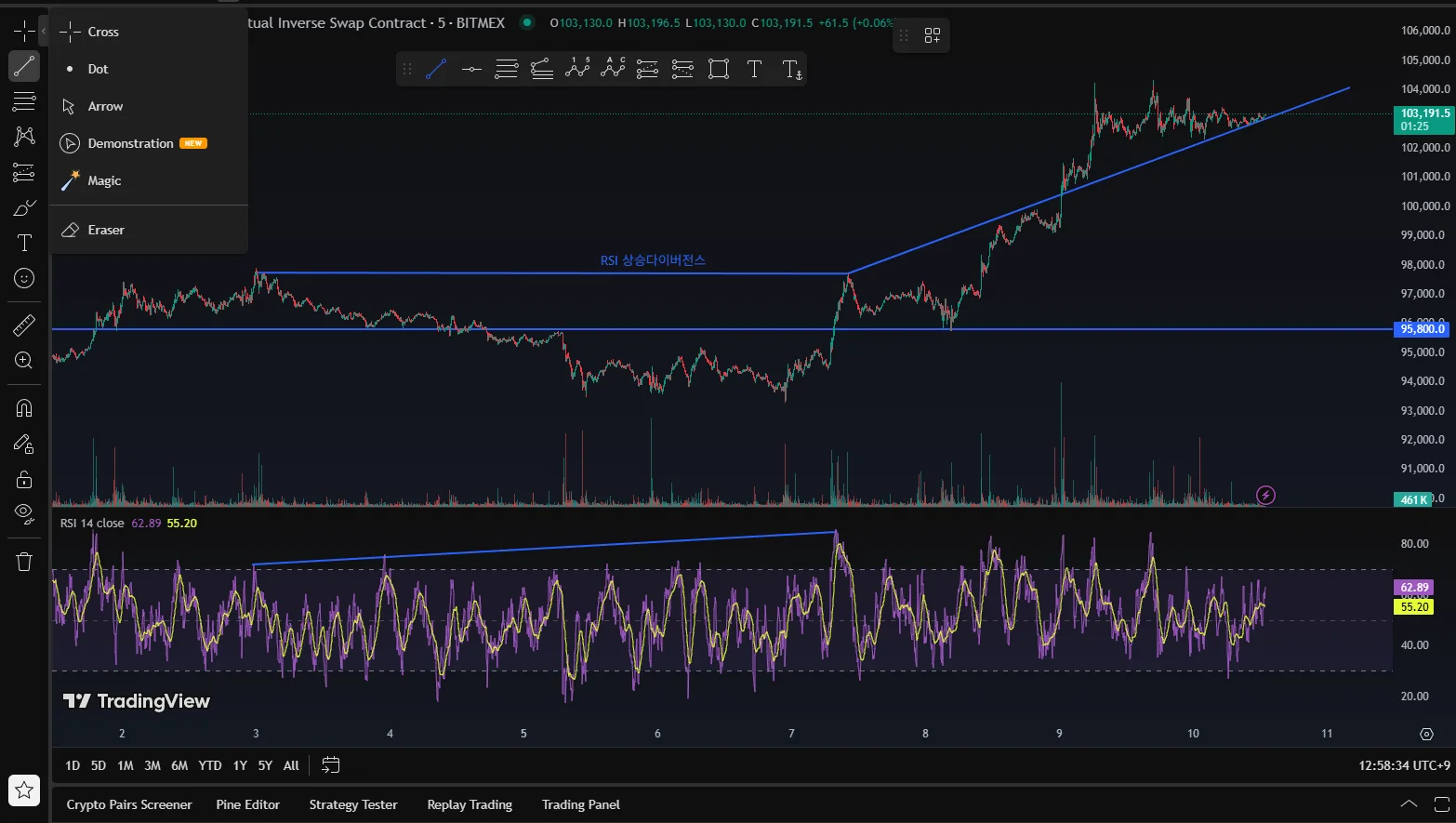Viewport: 1456px width, 823px height.
Task: Open the Pine Editor tab
Action: pyautogui.click(x=247, y=804)
